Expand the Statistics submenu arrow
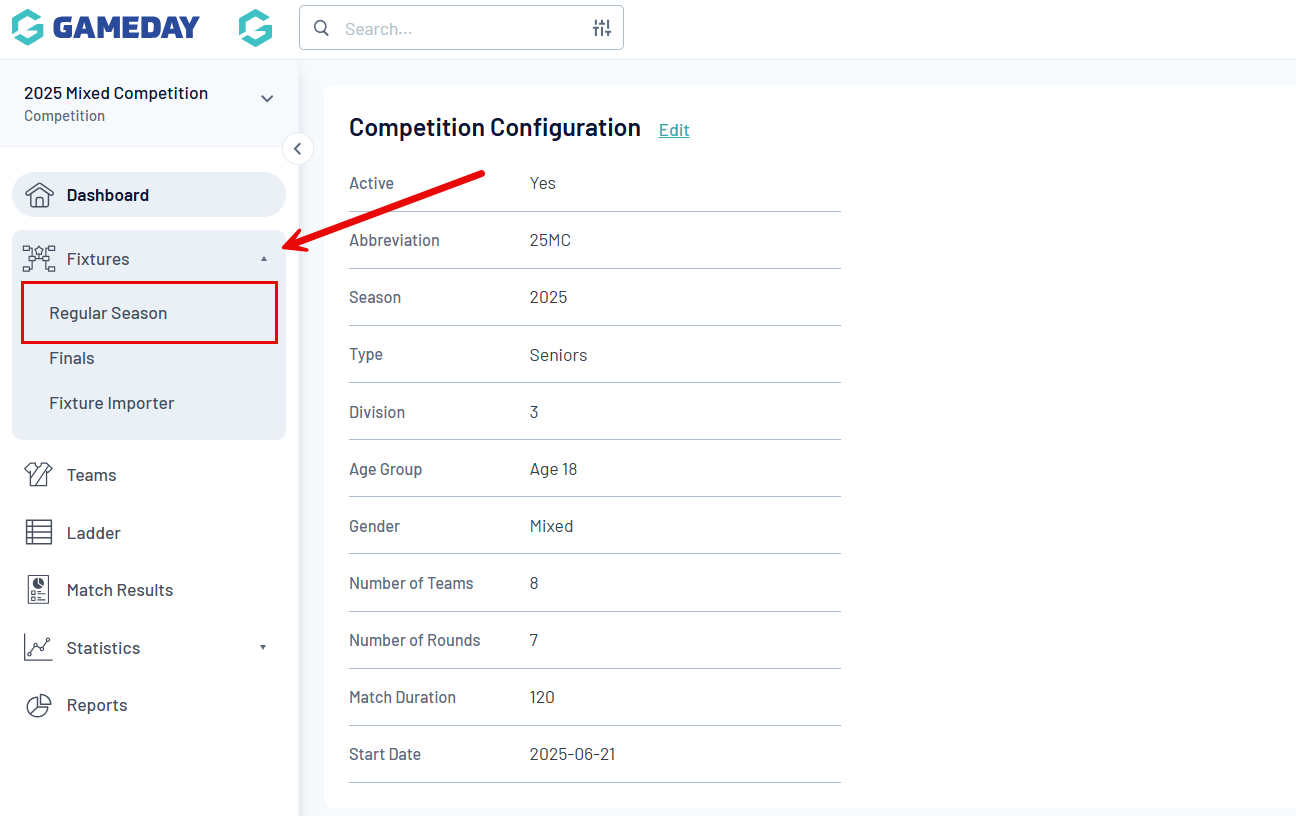1296x816 pixels. tap(263, 648)
